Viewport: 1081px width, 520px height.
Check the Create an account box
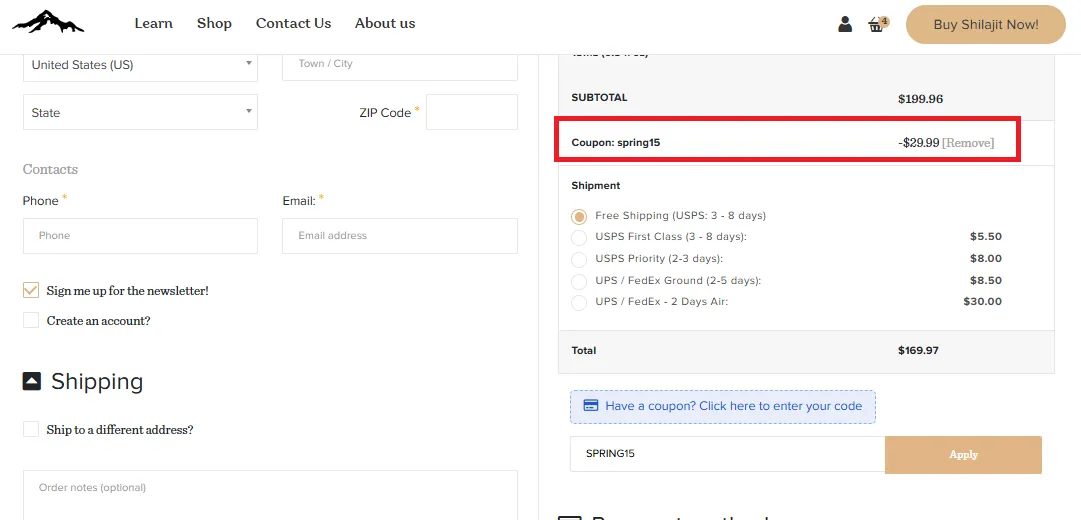click(31, 321)
